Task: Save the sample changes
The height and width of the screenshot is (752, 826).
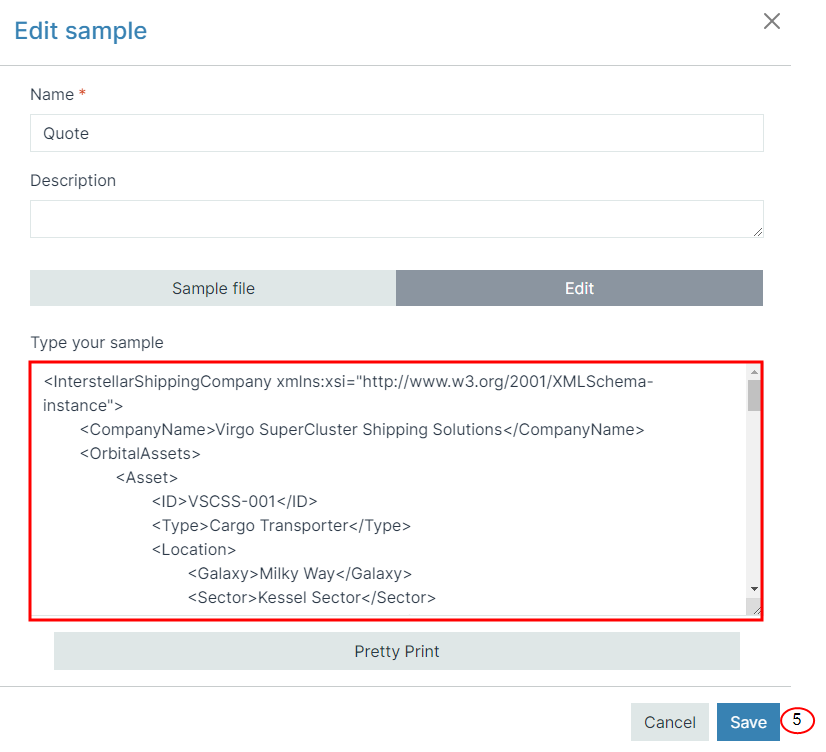Action: pos(748,722)
